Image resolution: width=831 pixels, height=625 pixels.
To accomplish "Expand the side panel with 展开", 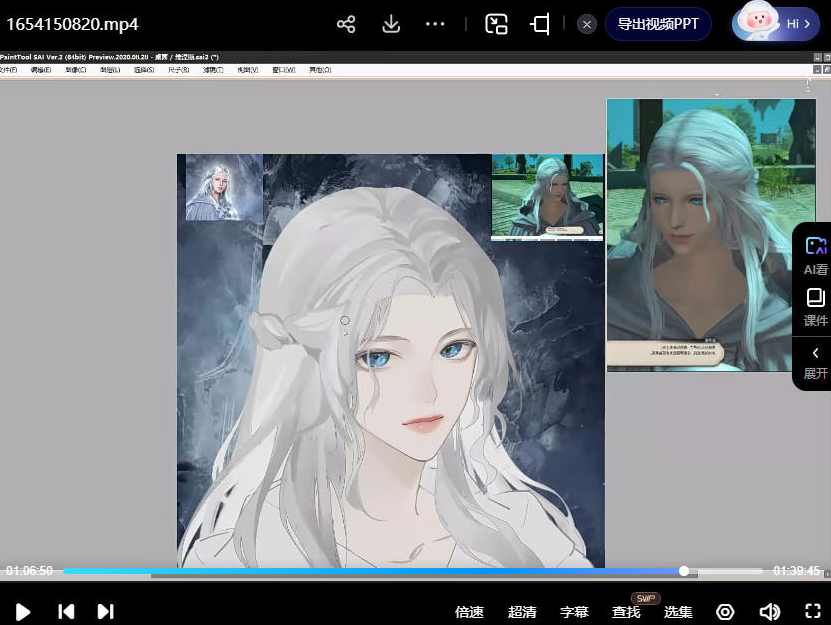I will tap(815, 362).
